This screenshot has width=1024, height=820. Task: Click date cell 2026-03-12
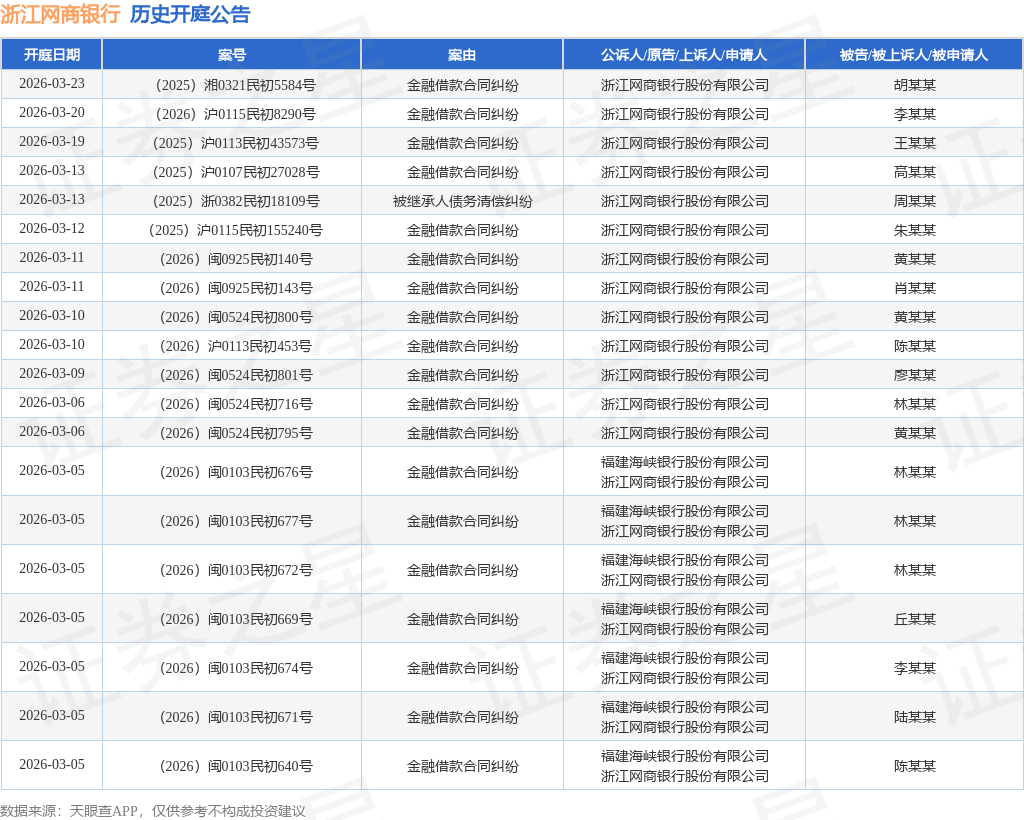tap(52, 229)
